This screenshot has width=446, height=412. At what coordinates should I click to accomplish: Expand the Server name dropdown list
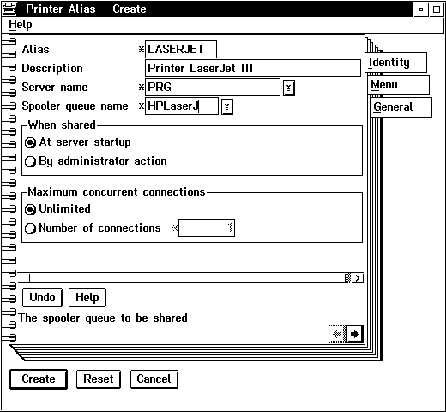click(x=289, y=88)
